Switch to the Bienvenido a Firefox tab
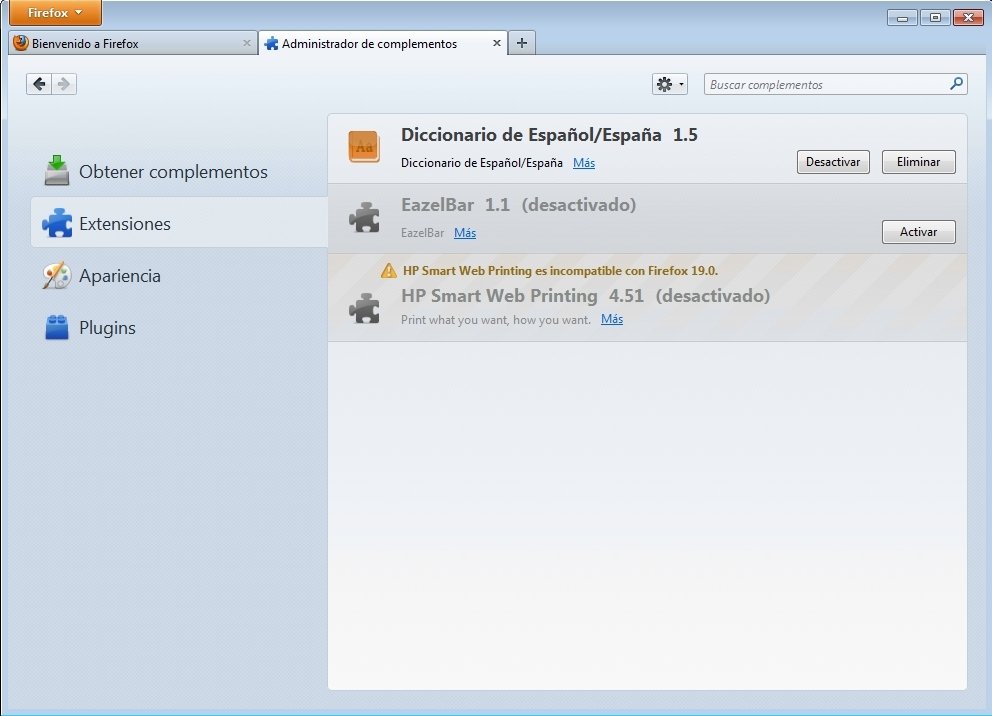The width and height of the screenshot is (992, 716). point(133,43)
